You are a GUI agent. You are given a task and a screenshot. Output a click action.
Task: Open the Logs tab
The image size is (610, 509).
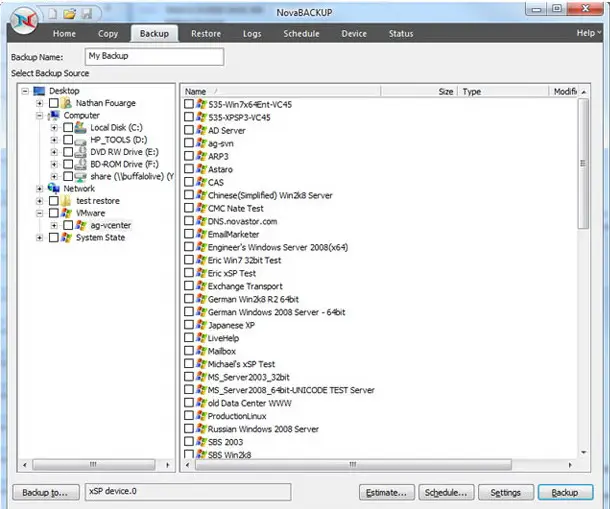(252, 34)
